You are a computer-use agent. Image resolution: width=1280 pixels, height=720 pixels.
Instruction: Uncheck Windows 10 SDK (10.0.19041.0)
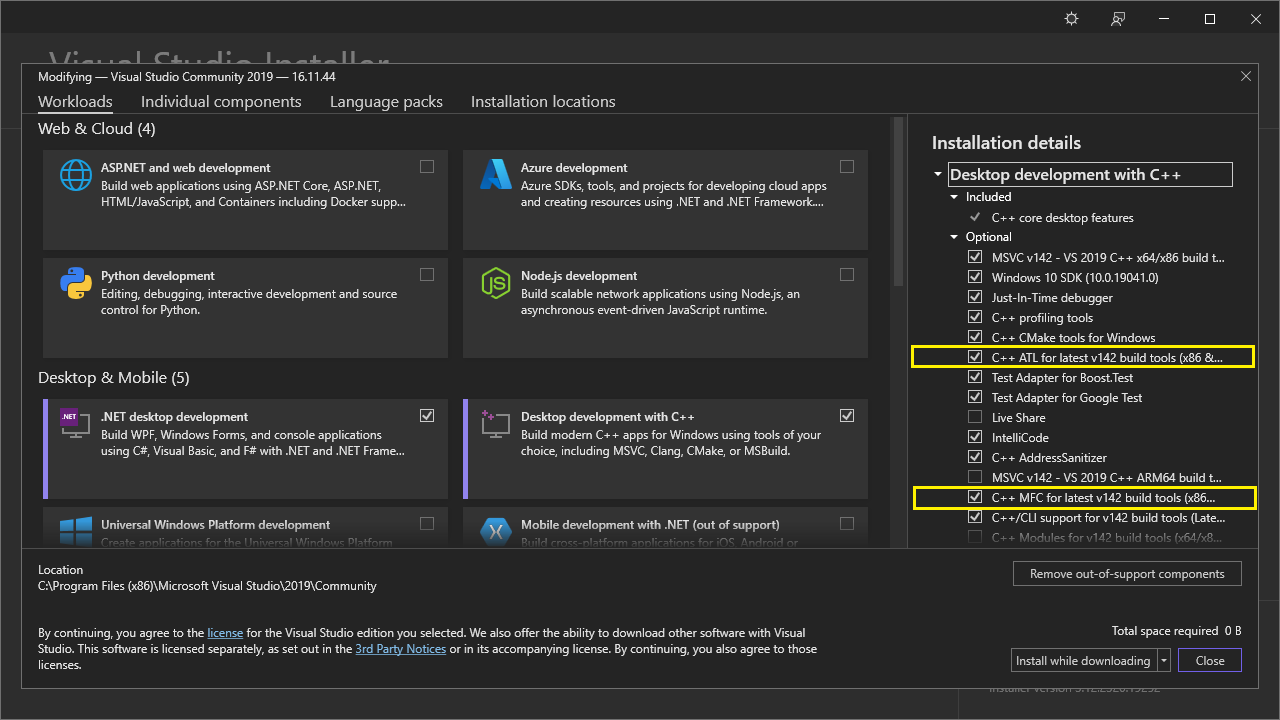click(x=975, y=277)
